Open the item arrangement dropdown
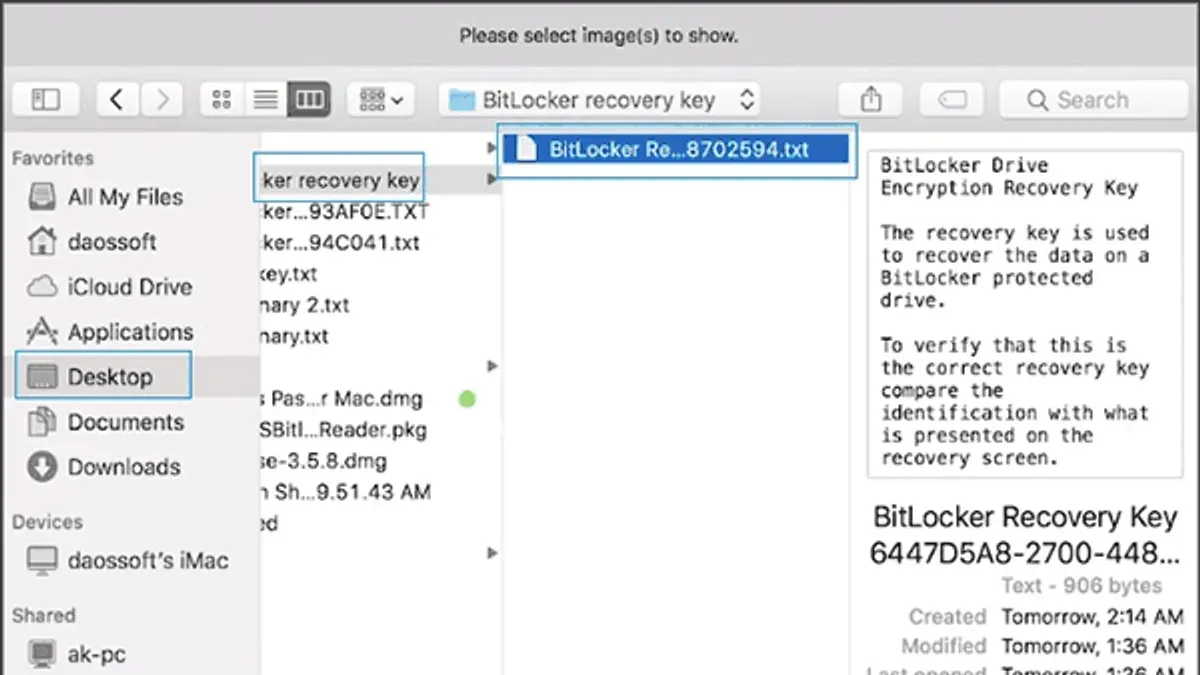 [x=381, y=99]
